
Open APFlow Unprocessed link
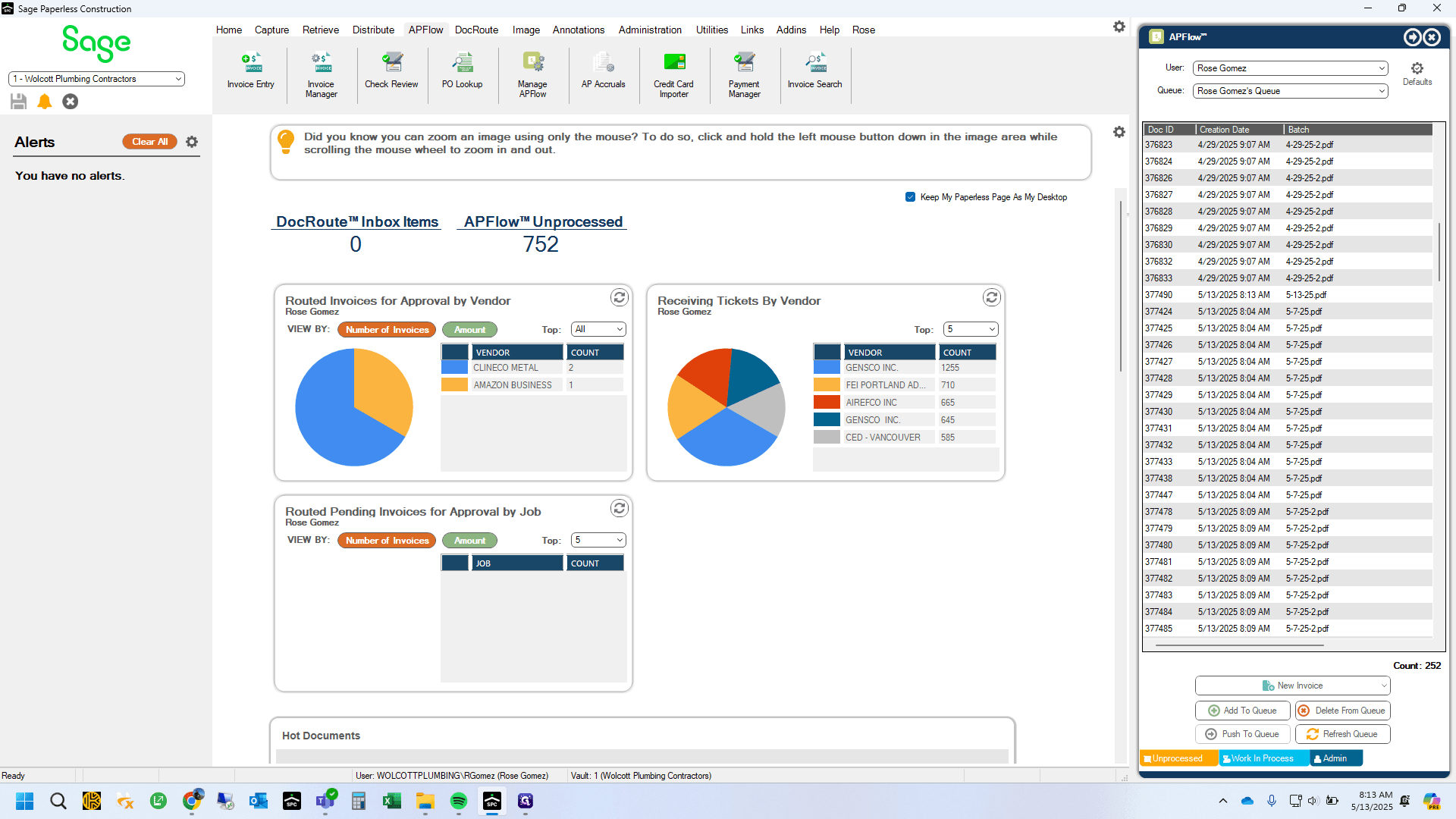[543, 222]
